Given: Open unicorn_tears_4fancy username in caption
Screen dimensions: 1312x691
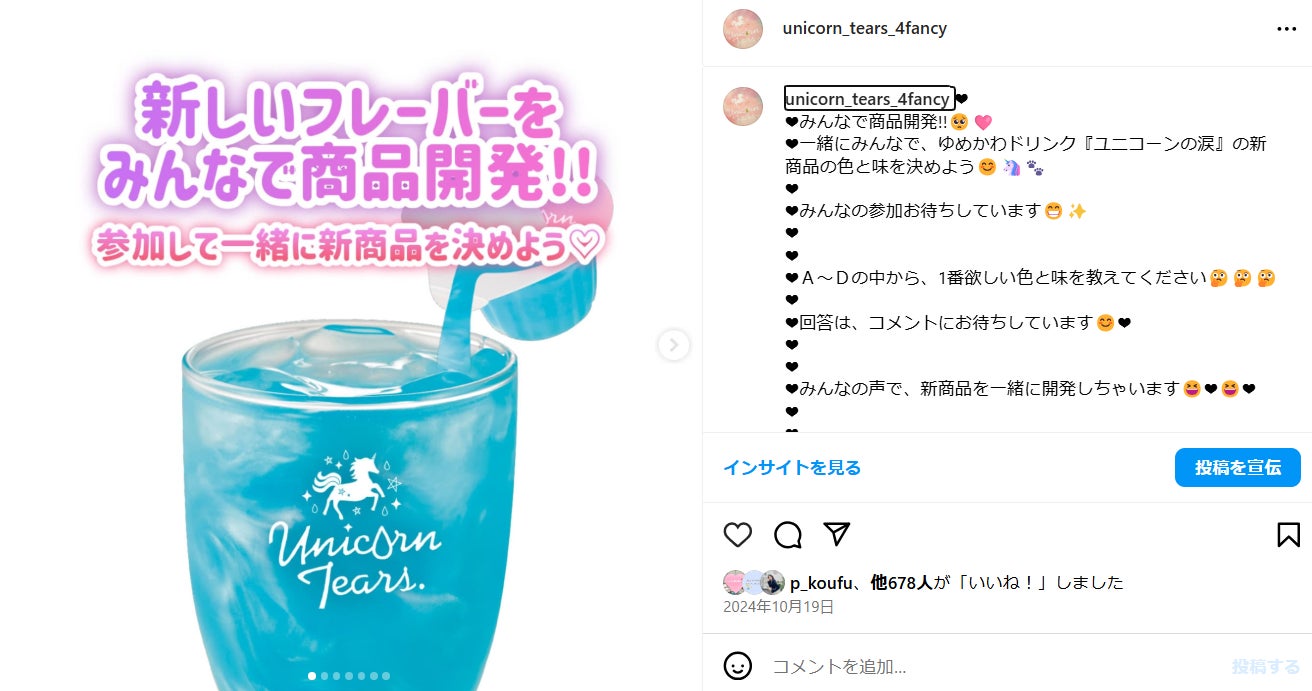Looking at the screenshot, I should [868, 99].
